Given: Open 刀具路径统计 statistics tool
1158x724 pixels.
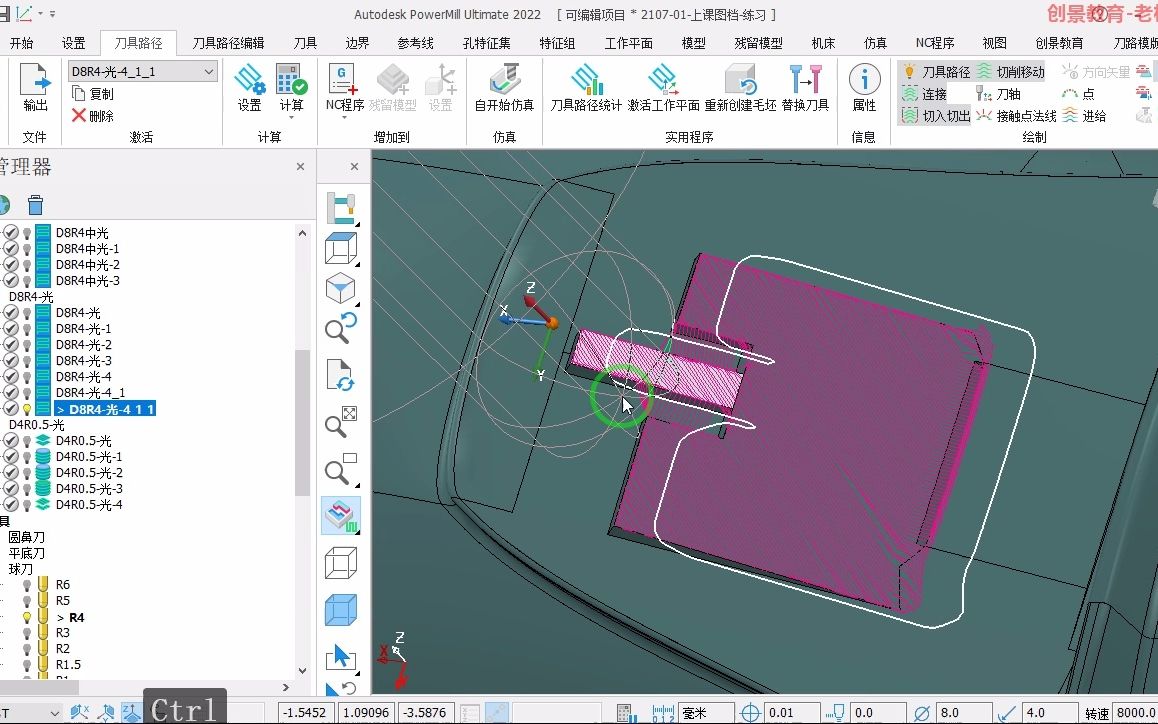Looking at the screenshot, I should click(586, 88).
